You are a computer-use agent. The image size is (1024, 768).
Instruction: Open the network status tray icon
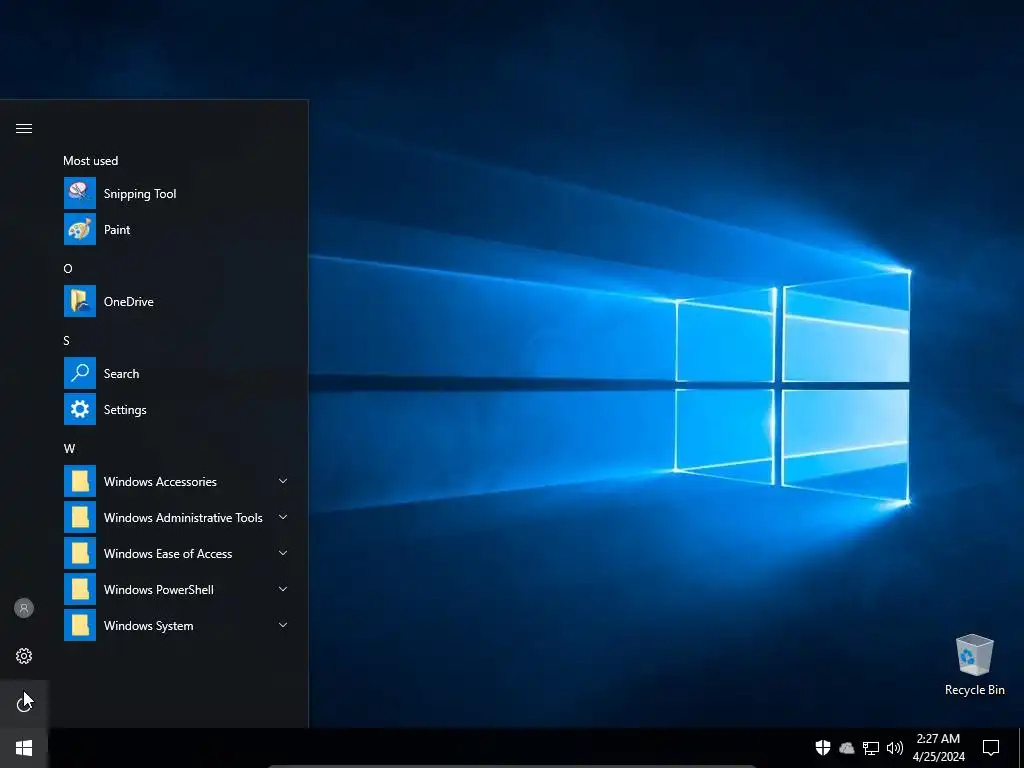(871, 748)
